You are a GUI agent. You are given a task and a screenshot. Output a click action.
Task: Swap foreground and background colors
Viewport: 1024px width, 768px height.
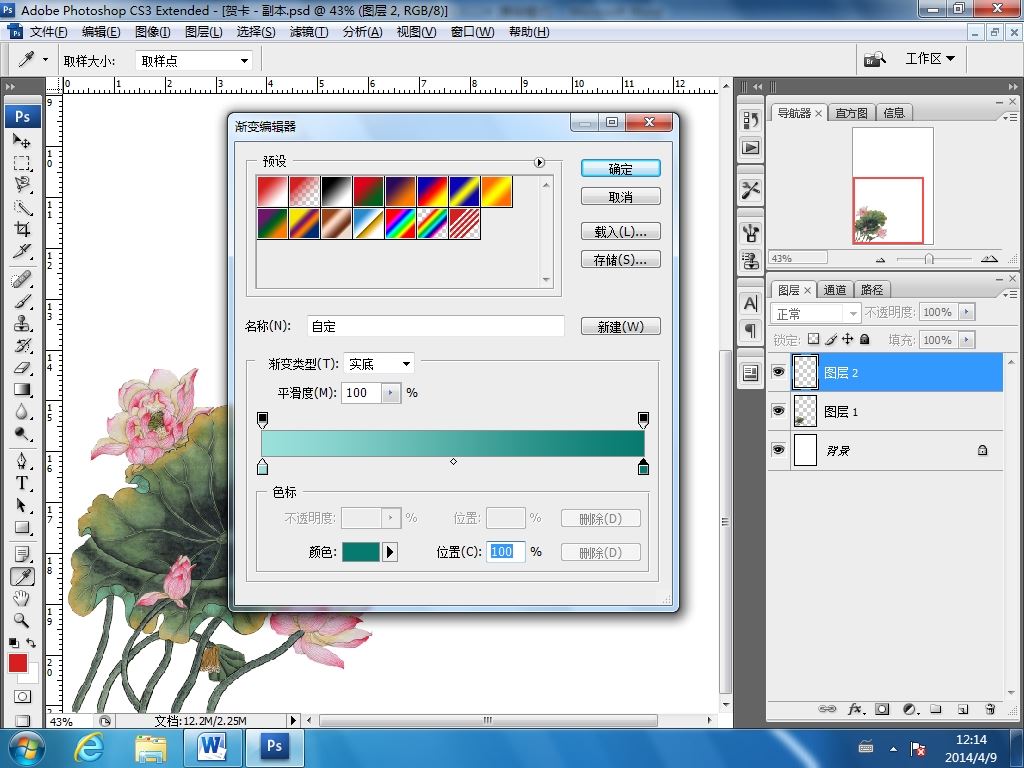click(31, 643)
